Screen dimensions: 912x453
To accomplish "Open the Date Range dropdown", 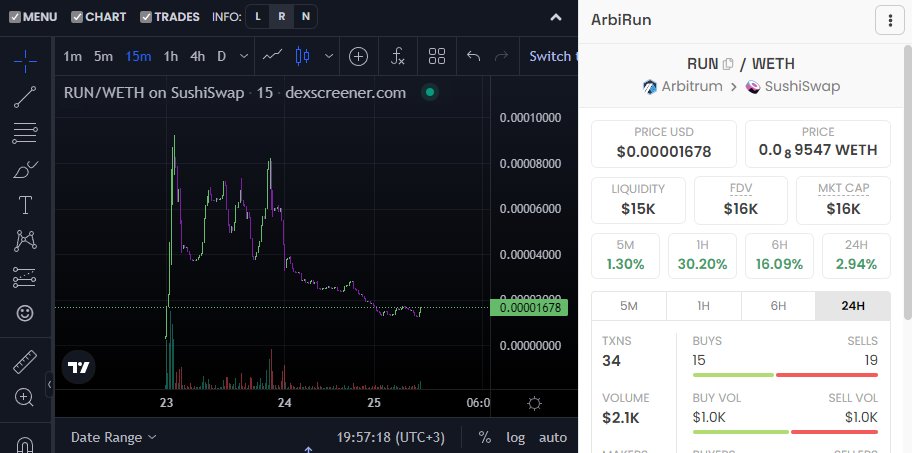I will pos(113,437).
